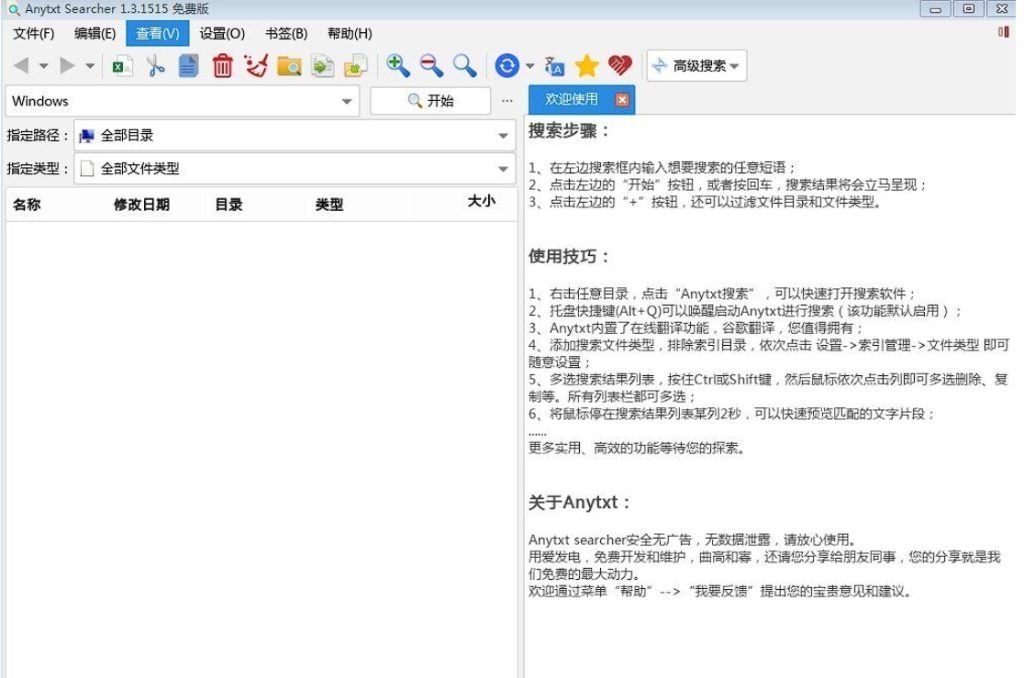Open the 高级搜索 advanced search dropdown
Screen dimensions: 1024x678
point(696,65)
